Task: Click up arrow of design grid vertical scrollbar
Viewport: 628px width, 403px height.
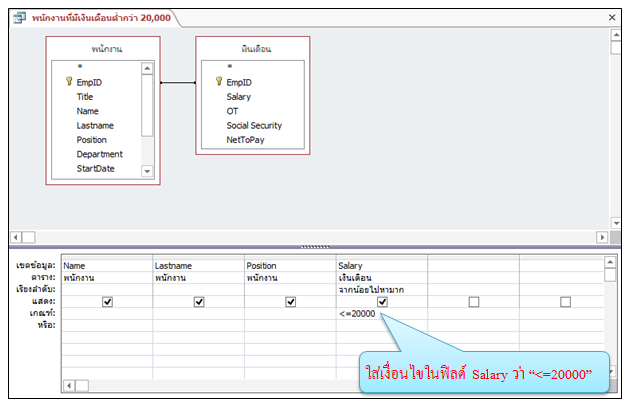Action: coord(610,262)
